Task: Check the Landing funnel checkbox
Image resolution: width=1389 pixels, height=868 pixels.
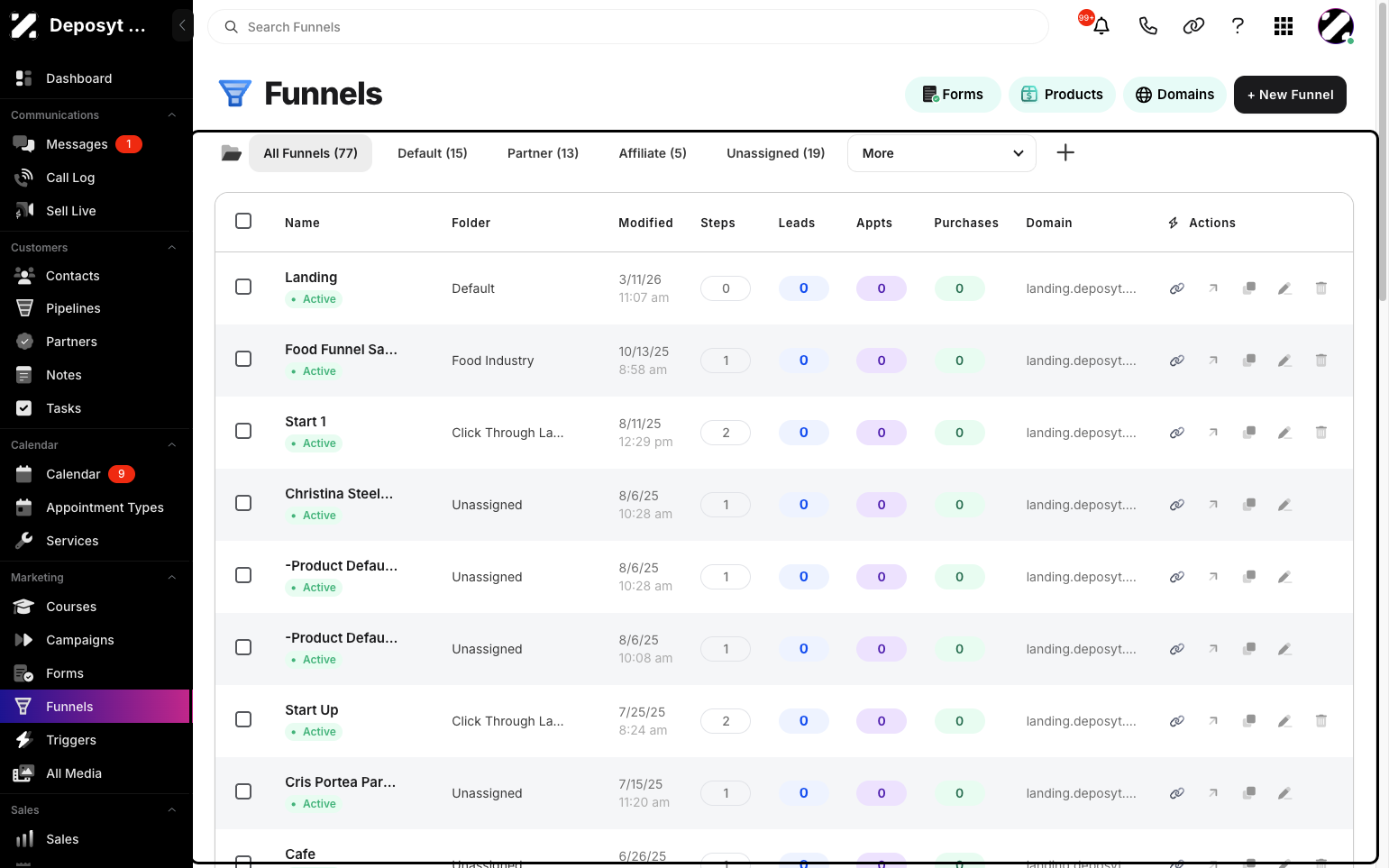Action: click(x=243, y=287)
